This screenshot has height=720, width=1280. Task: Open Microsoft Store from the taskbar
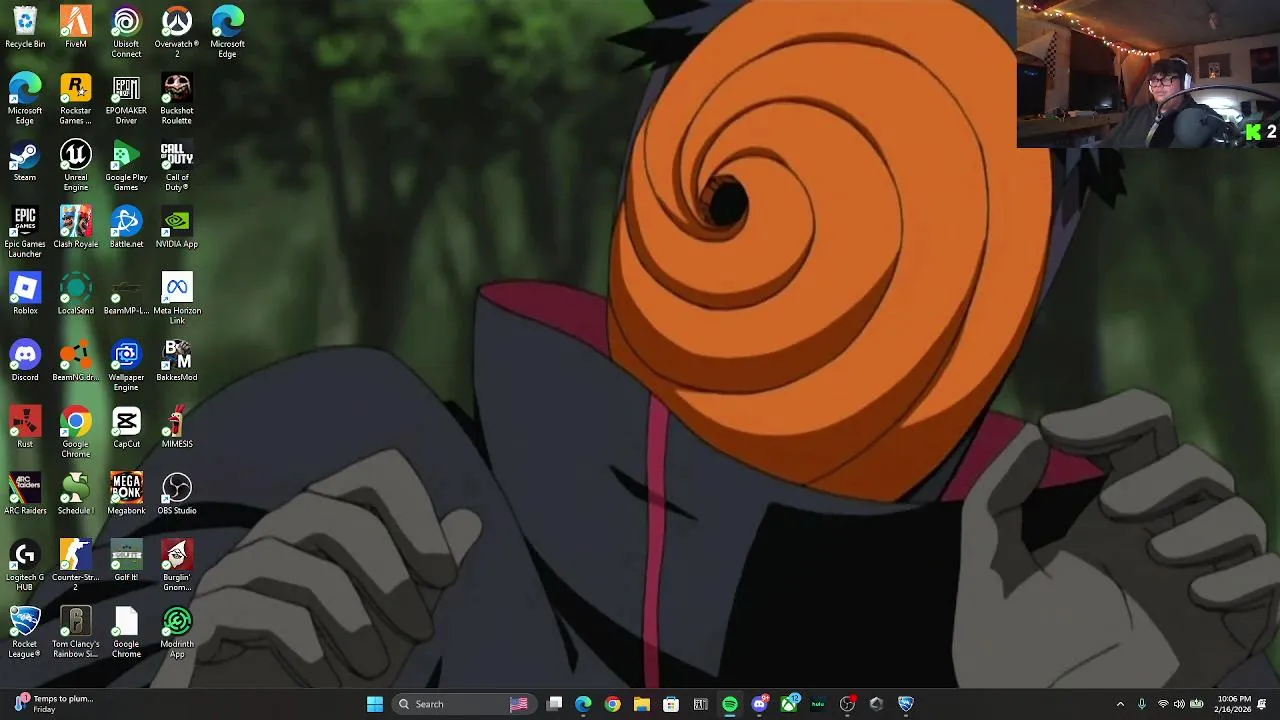click(671, 704)
